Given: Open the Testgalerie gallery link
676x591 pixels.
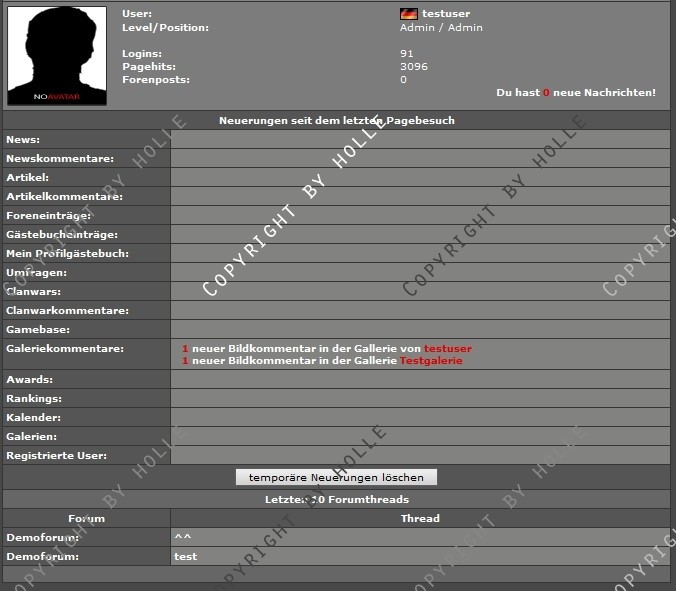Looking at the screenshot, I should tap(431, 360).
